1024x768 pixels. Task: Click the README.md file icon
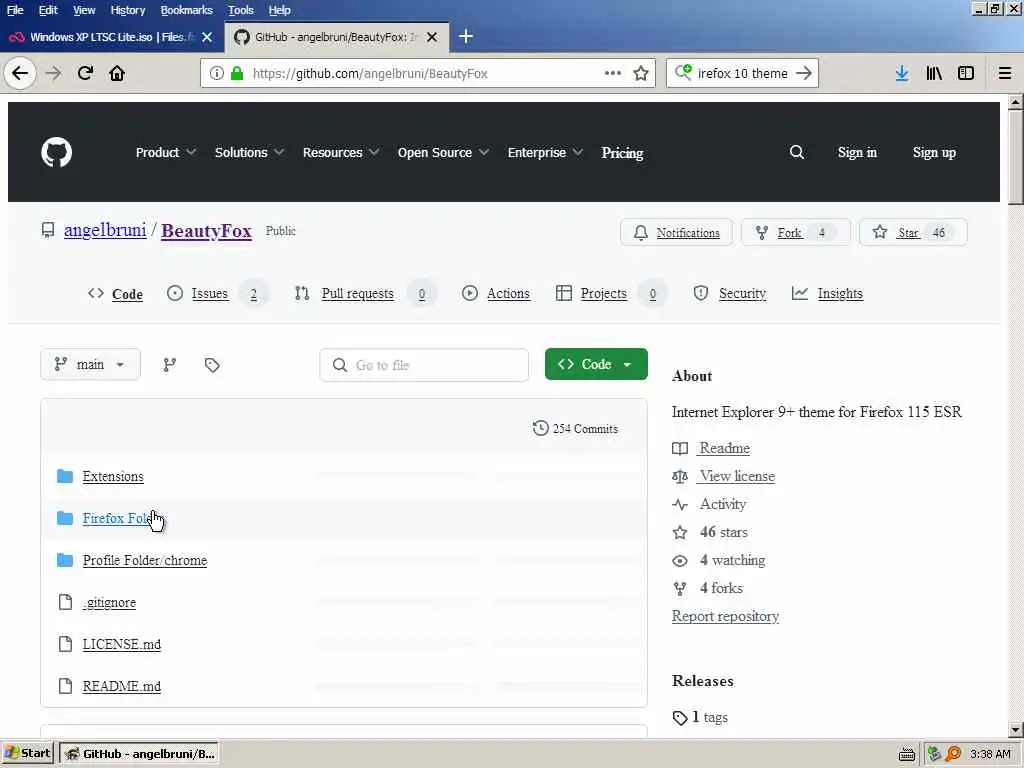click(65, 686)
